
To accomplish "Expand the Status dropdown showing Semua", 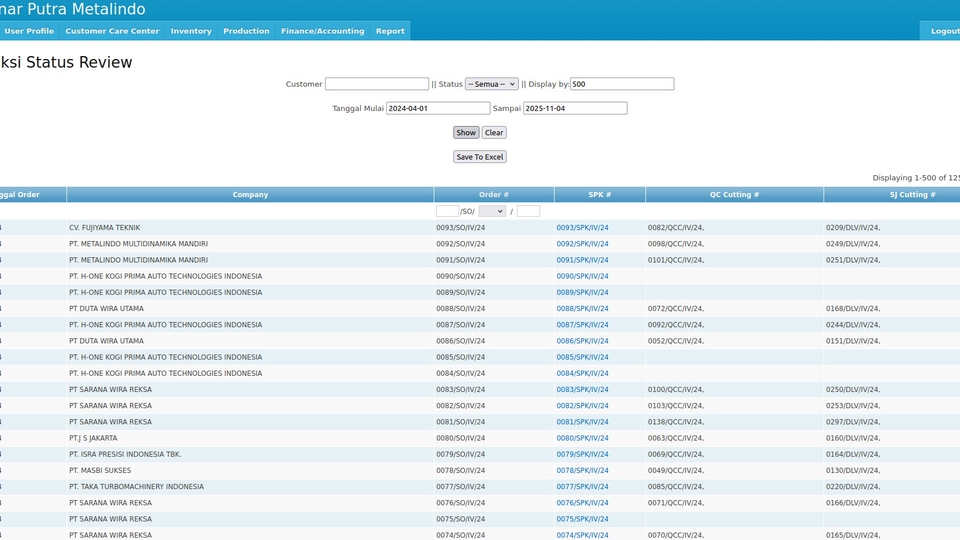I will [491, 85].
